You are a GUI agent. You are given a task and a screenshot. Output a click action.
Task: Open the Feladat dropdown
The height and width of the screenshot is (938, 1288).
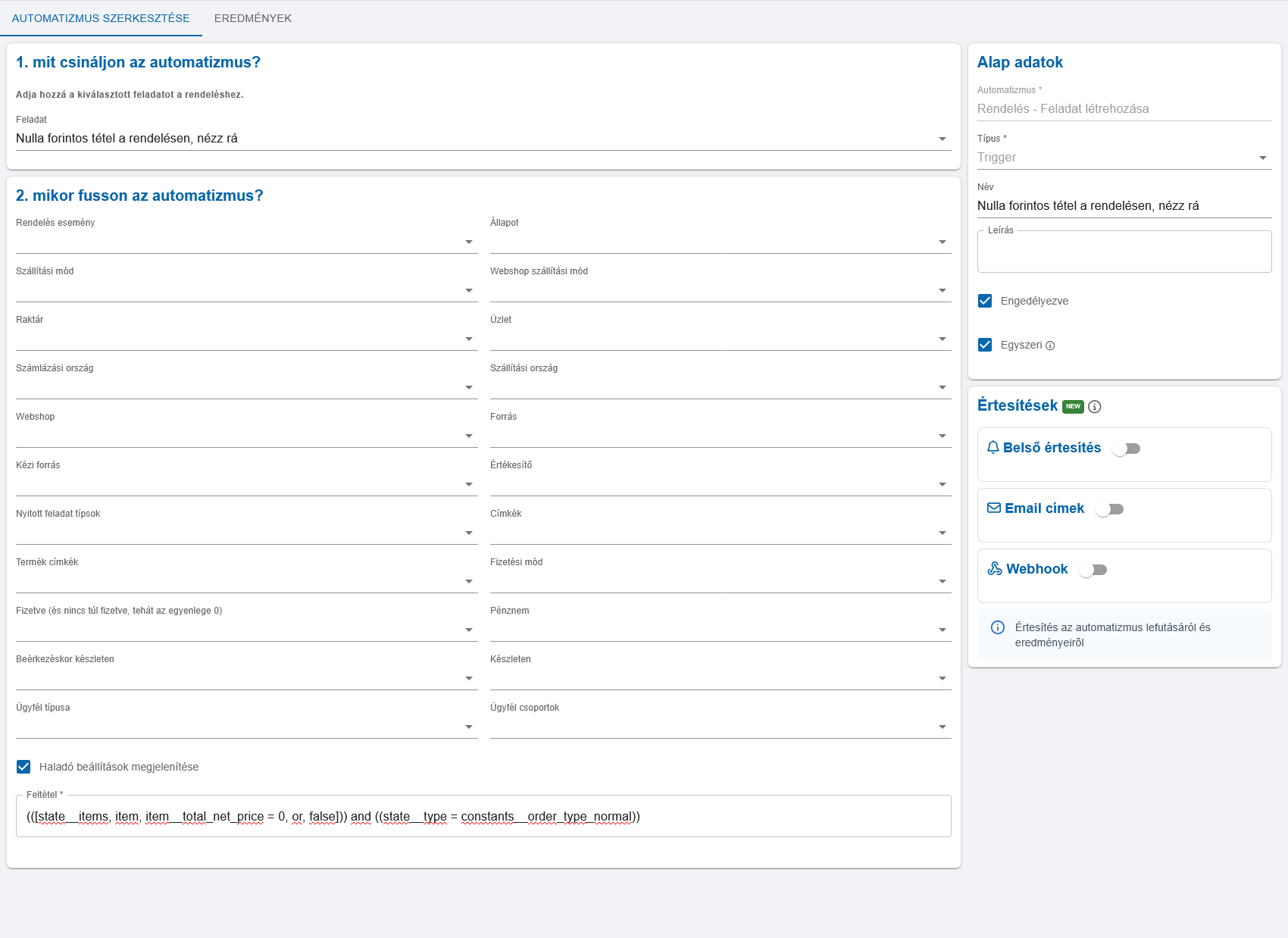[x=483, y=139]
